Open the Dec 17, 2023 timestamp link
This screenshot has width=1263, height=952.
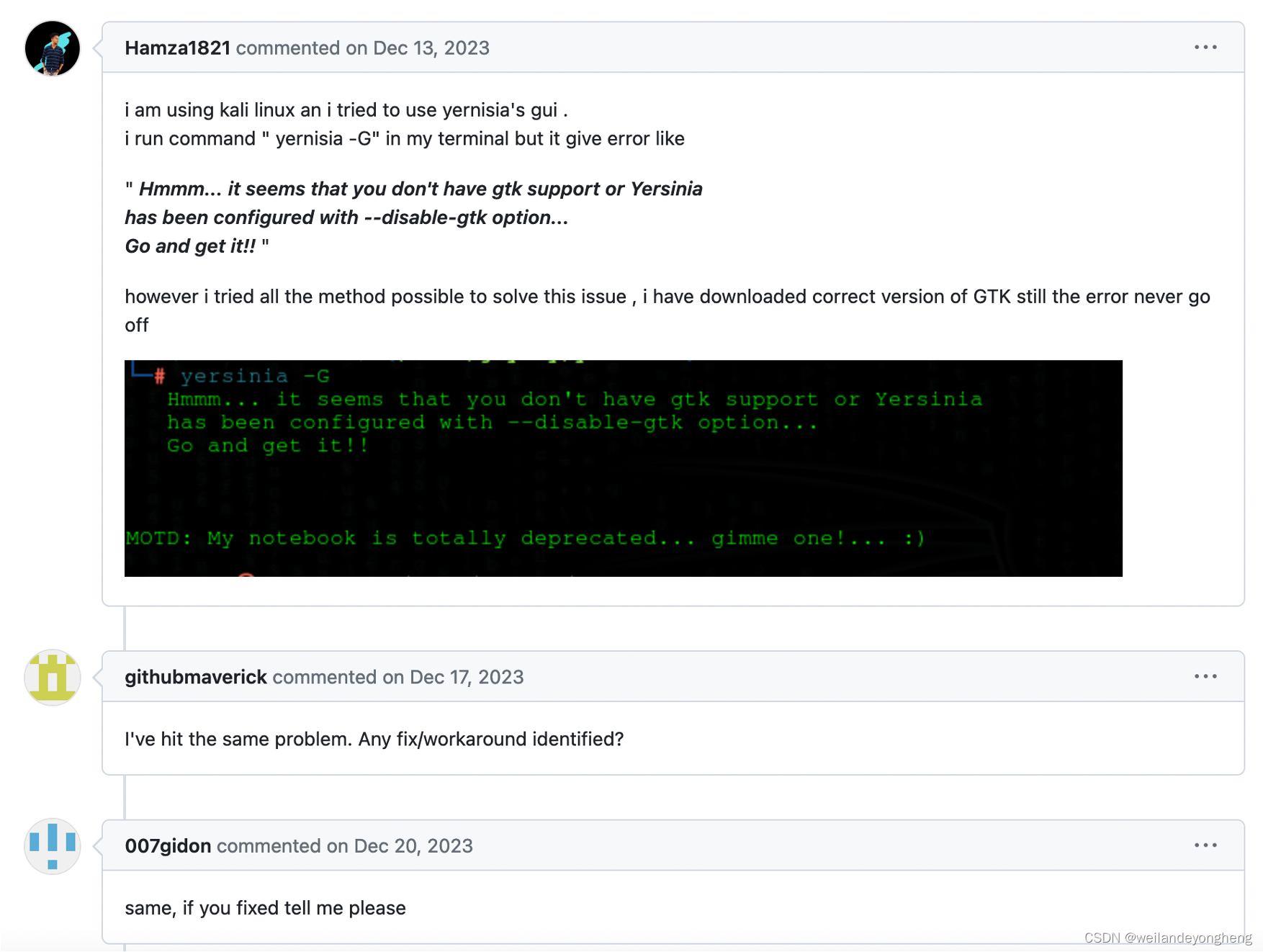(466, 678)
